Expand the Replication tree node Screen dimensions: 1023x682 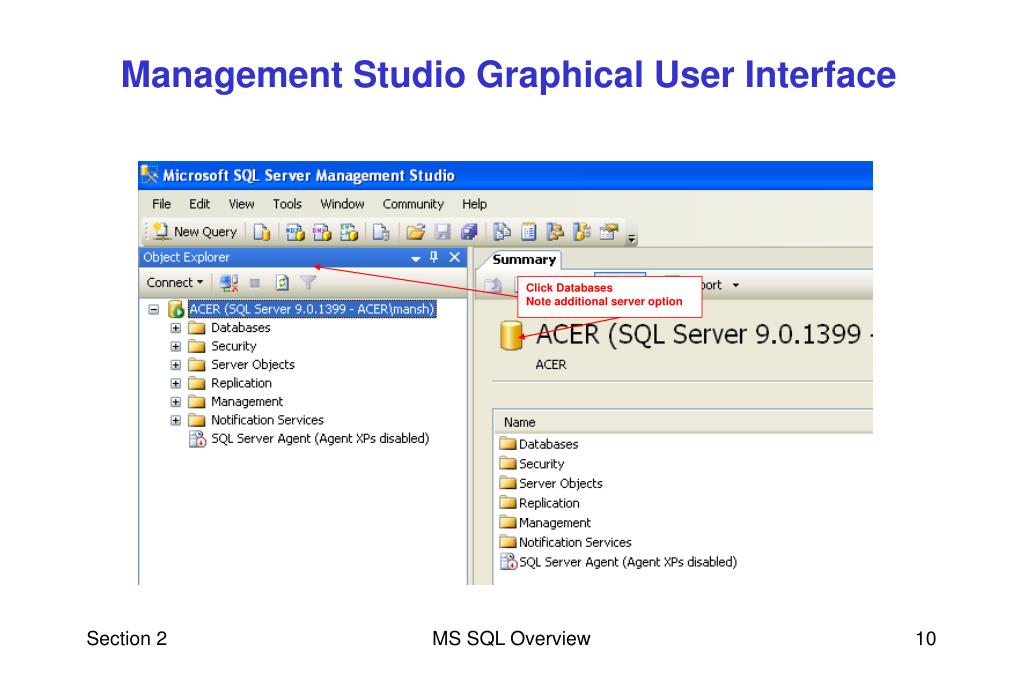[x=176, y=383]
